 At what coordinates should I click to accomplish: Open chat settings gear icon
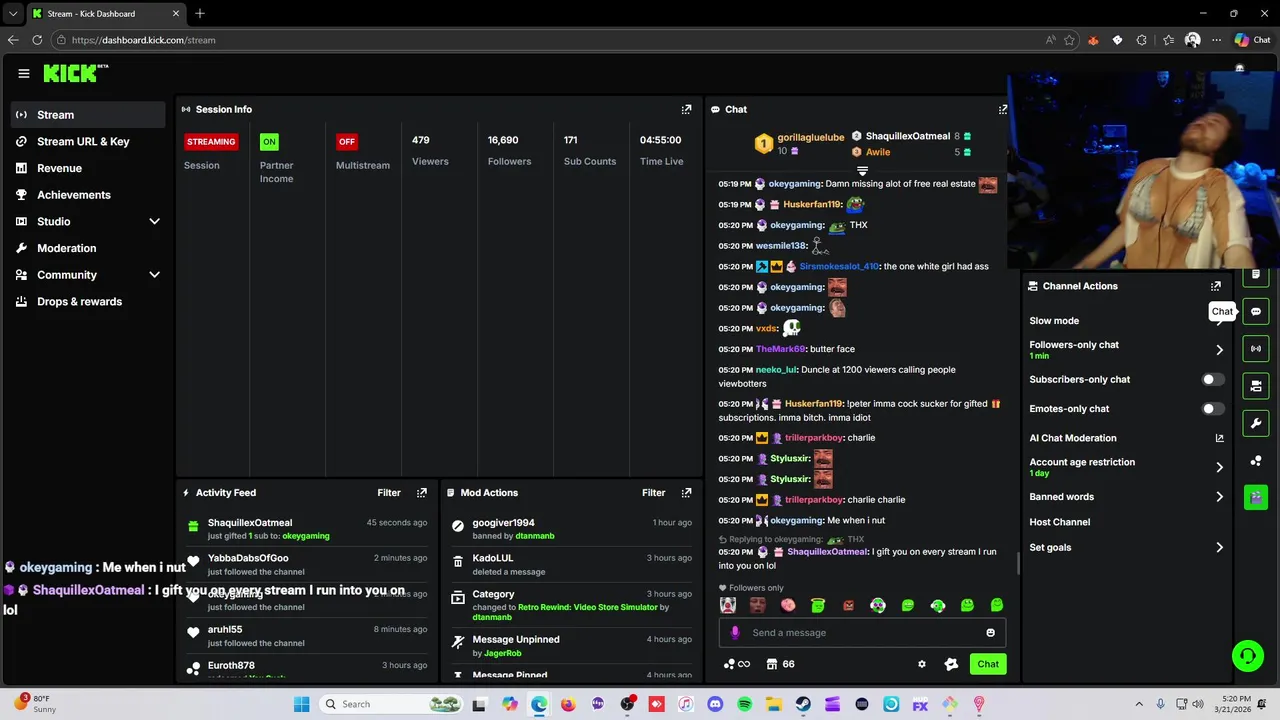(x=922, y=664)
